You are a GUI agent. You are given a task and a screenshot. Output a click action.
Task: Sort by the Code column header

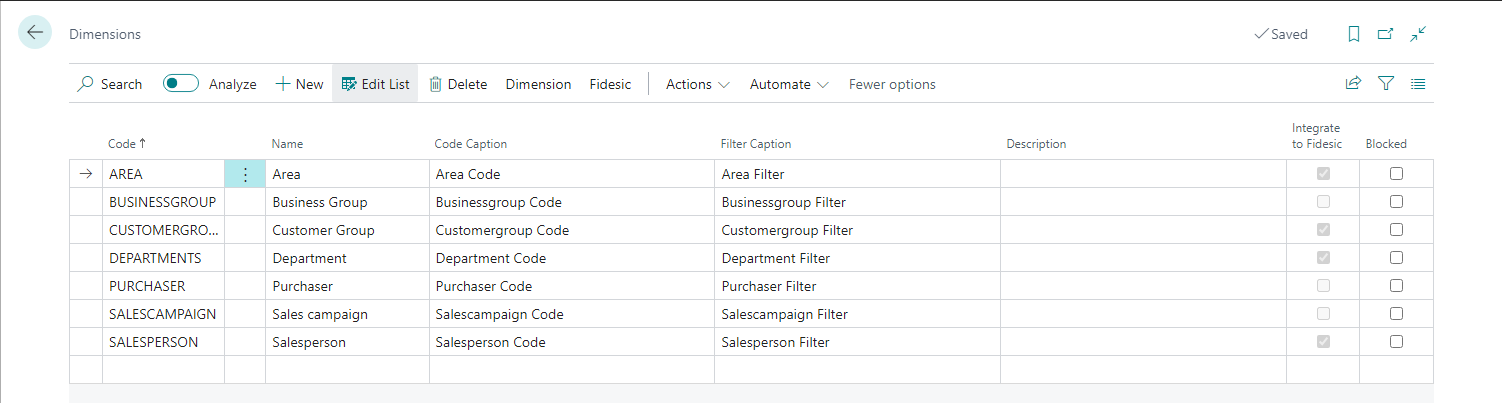point(126,144)
